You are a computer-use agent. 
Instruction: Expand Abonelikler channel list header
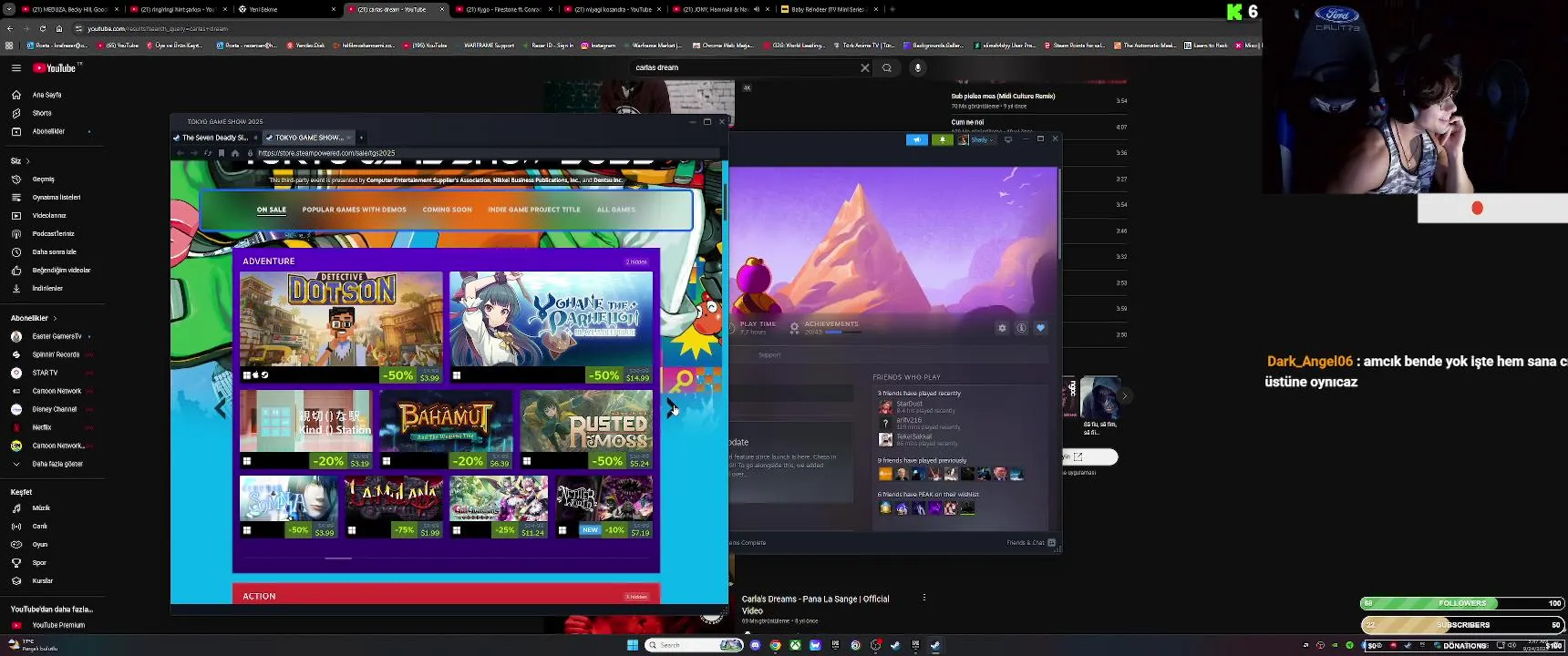pyautogui.click(x=34, y=318)
